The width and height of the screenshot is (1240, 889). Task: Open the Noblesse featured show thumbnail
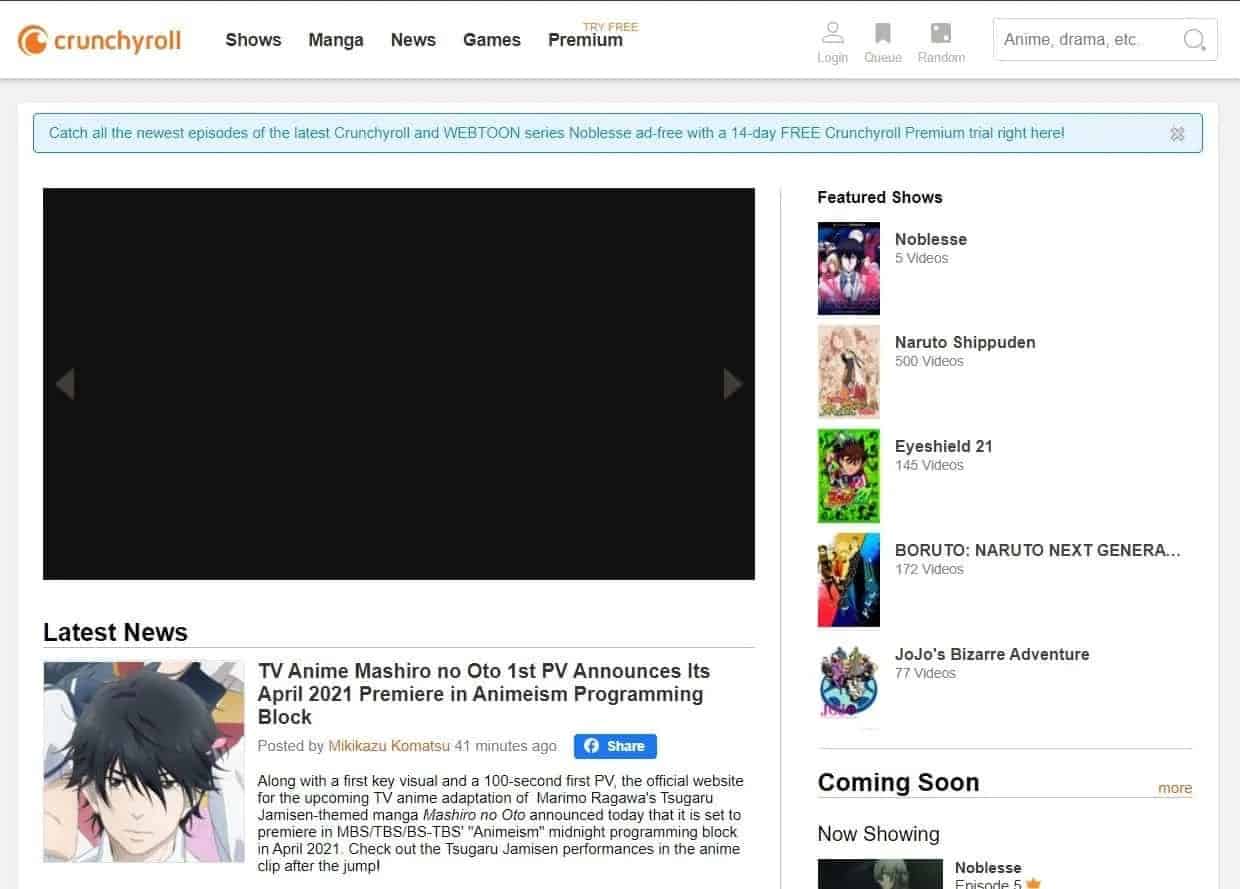pyautogui.click(x=849, y=269)
